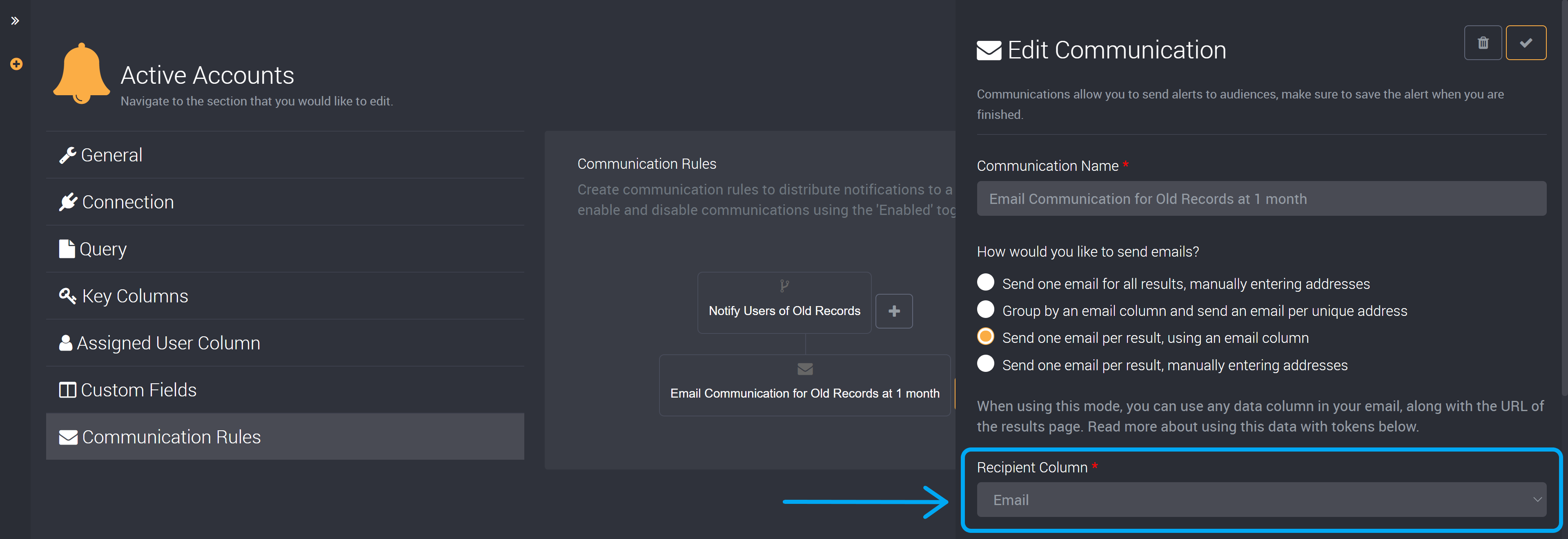Expand the sidebar with double chevron icon

pos(15,21)
